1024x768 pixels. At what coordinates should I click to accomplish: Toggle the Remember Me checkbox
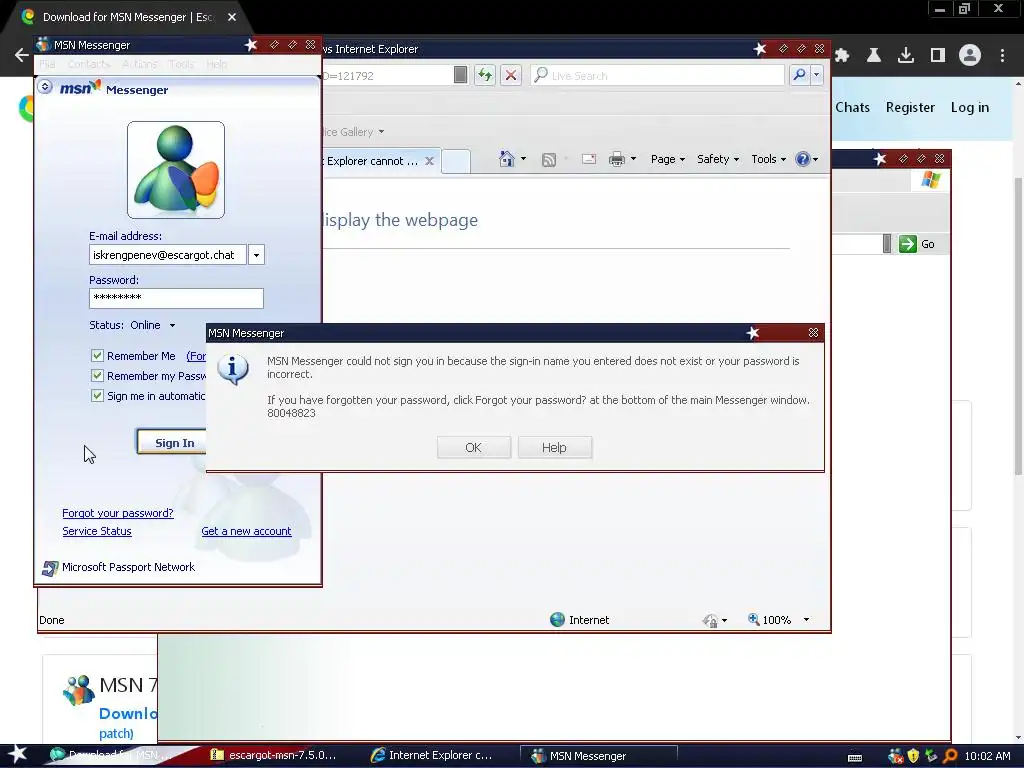click(x=97, y=356)
